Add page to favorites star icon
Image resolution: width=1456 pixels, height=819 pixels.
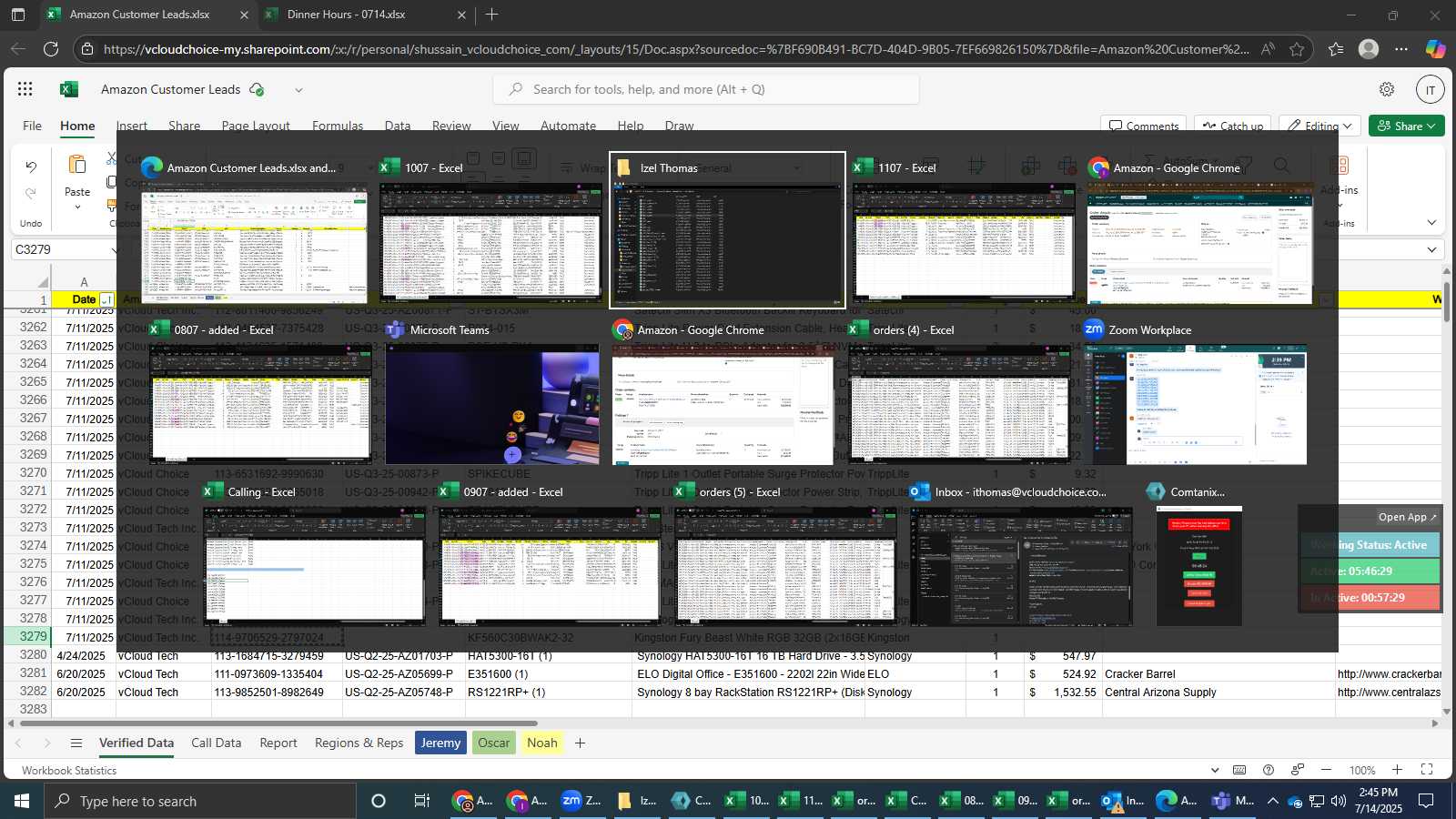pos(1297,49)
